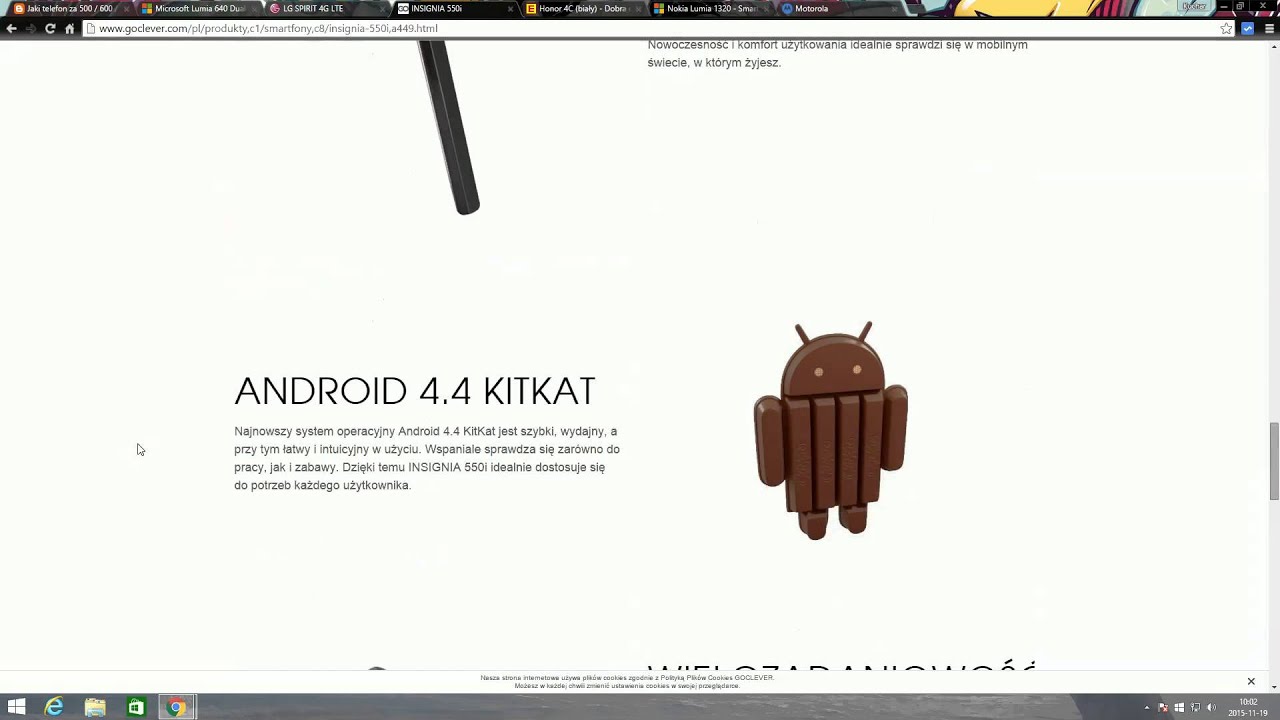Close the Honor 4C tab
This screenshot has width=1280, height=720.
[638, 9]
